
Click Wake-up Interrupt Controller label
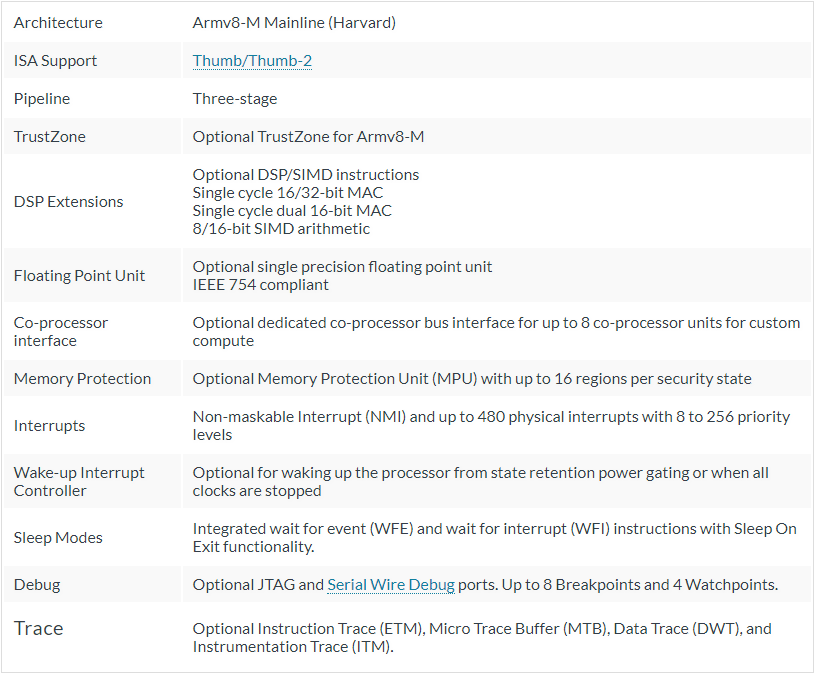pos(79,482)
